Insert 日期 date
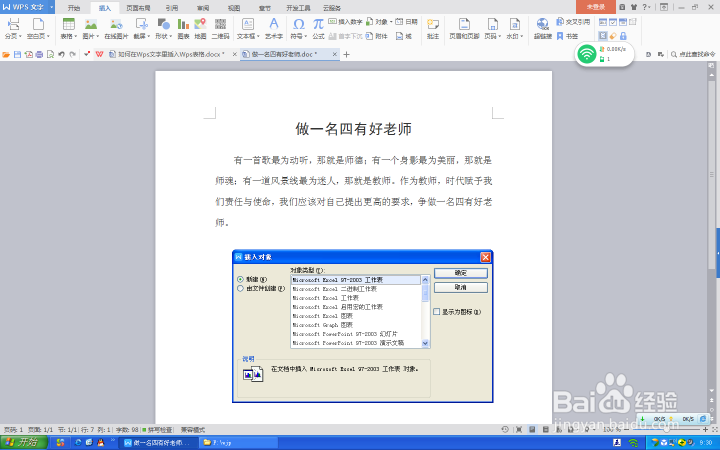The width and height of the screenshot is (720, 450). tap(406, 22)
